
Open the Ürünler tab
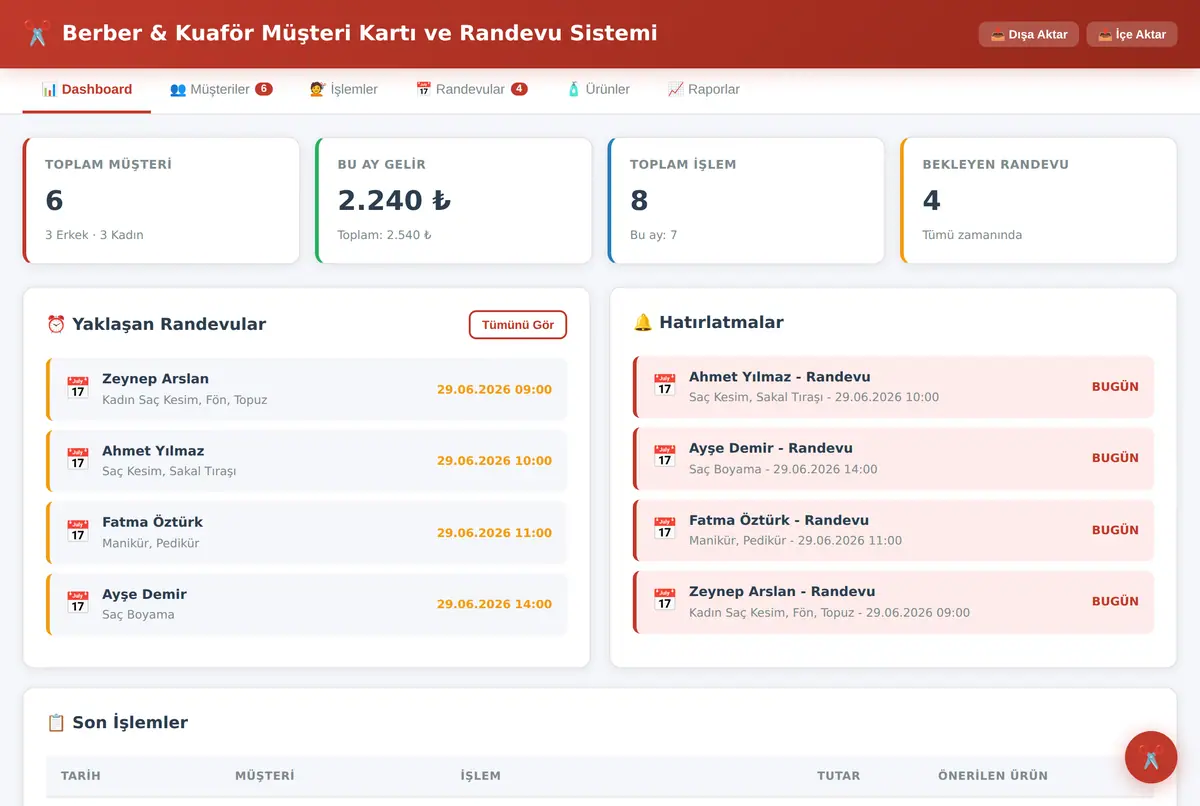(x=598, y=89)
